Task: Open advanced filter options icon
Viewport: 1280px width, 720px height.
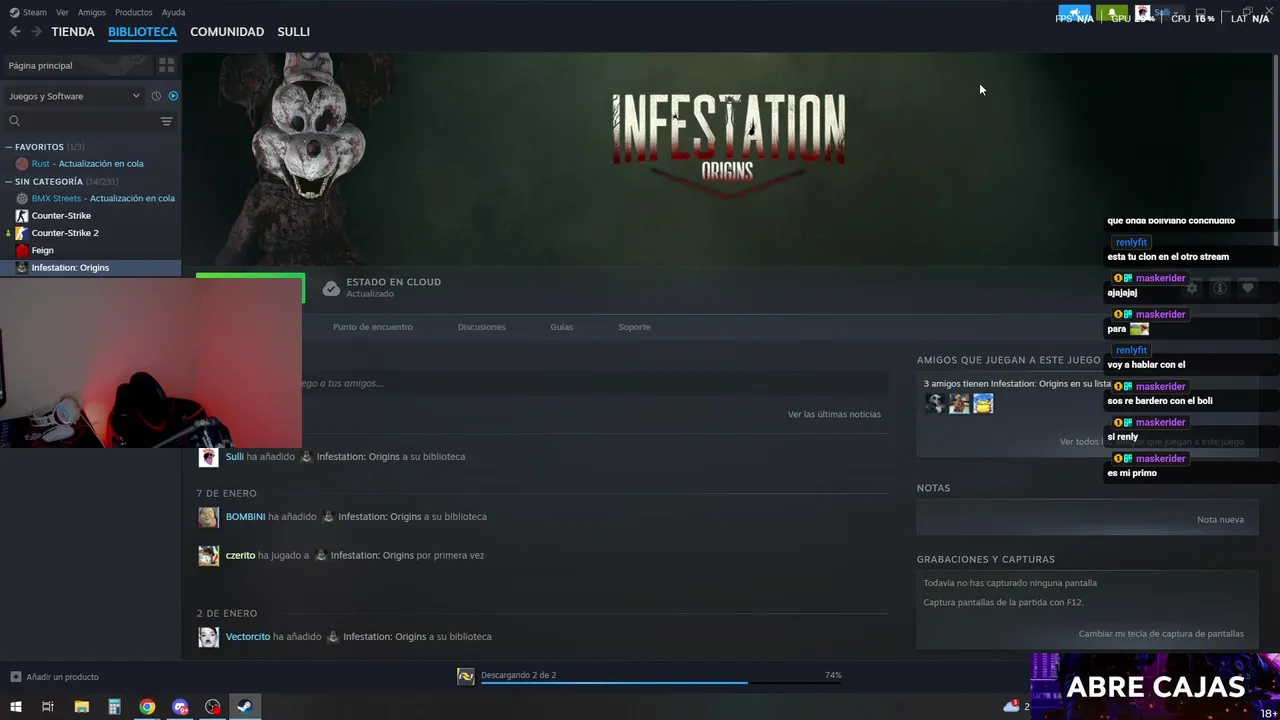Action: (167, 121)
